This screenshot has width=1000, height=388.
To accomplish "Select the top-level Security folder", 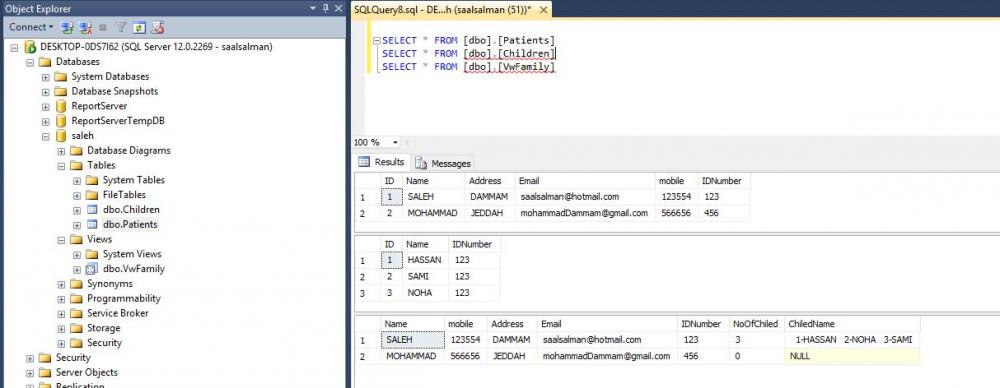I will (73, 357).
